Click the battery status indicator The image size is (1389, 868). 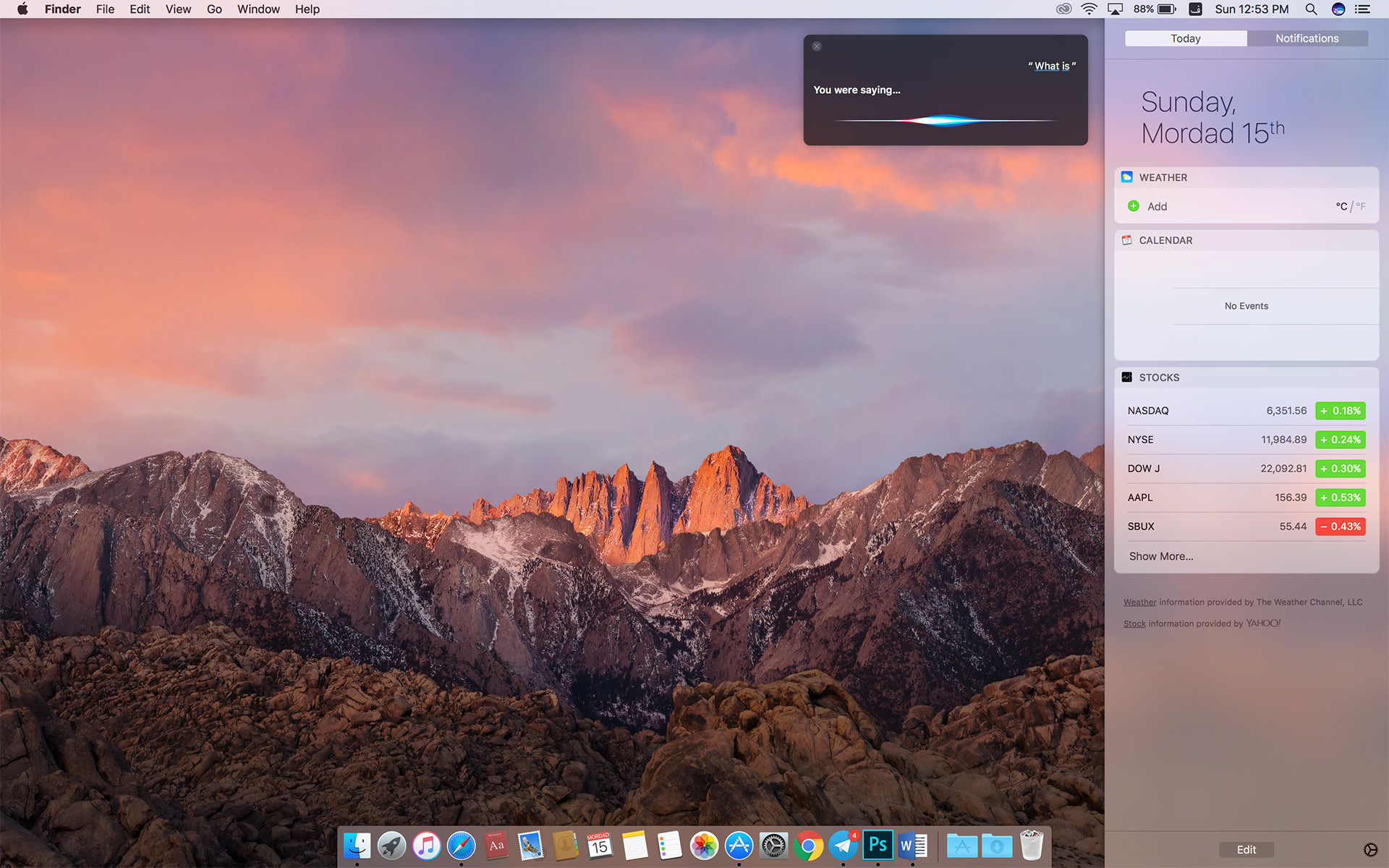click(1155, 9)
